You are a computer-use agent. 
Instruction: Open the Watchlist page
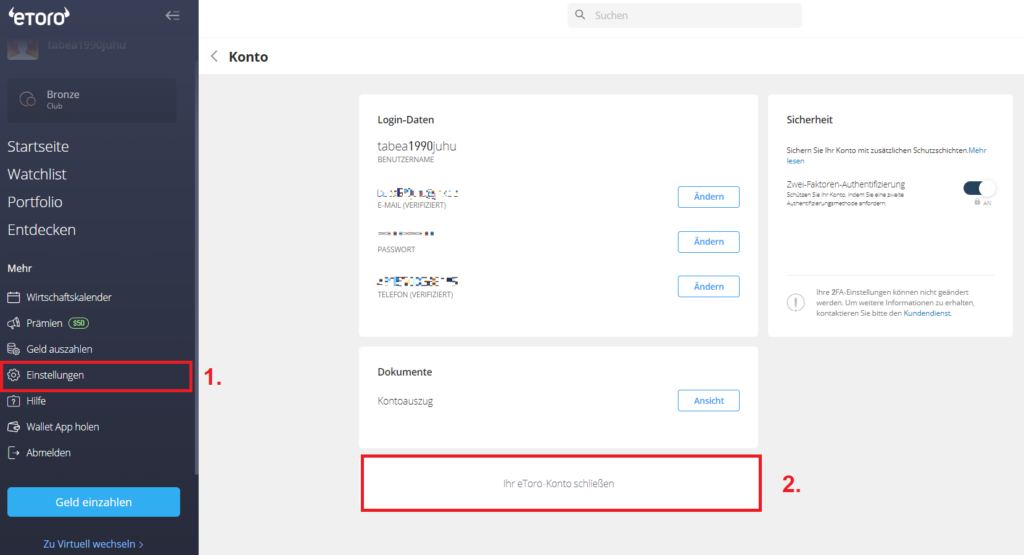[x=37, y=174]
